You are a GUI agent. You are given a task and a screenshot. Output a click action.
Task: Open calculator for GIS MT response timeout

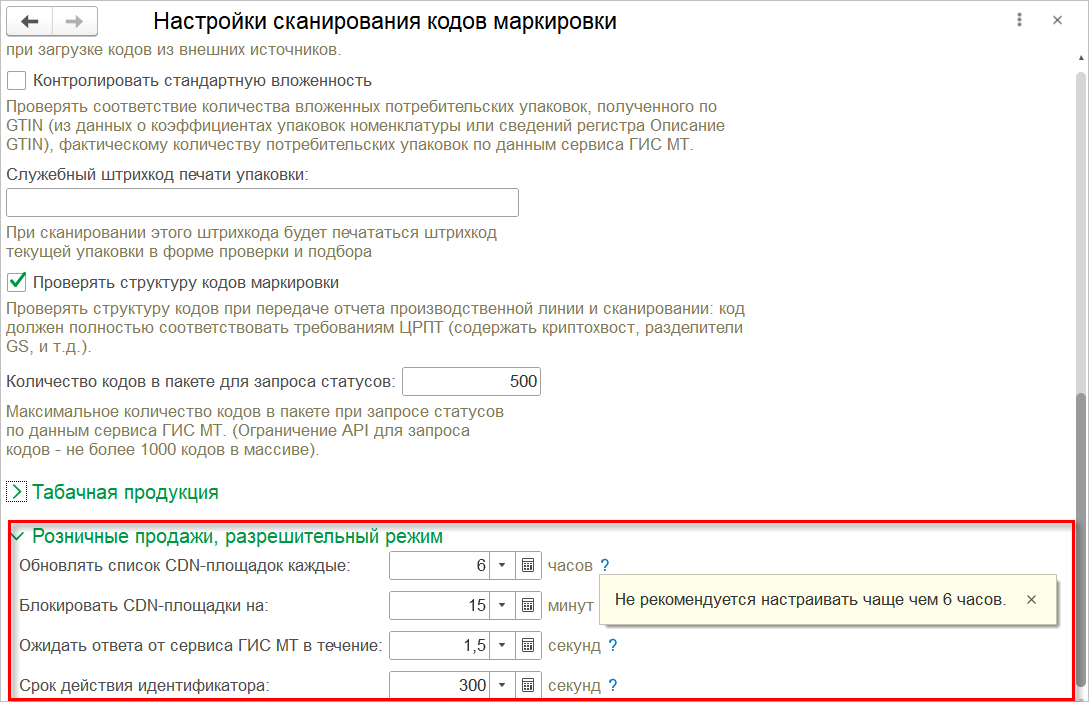(x=528, y=646)
